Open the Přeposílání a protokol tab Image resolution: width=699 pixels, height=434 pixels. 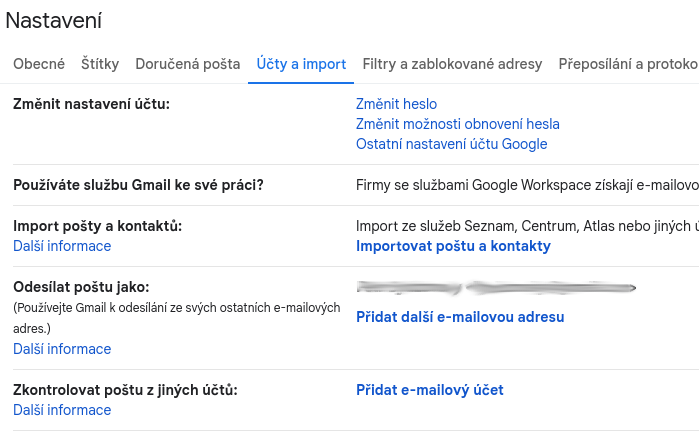coord(628,64)
